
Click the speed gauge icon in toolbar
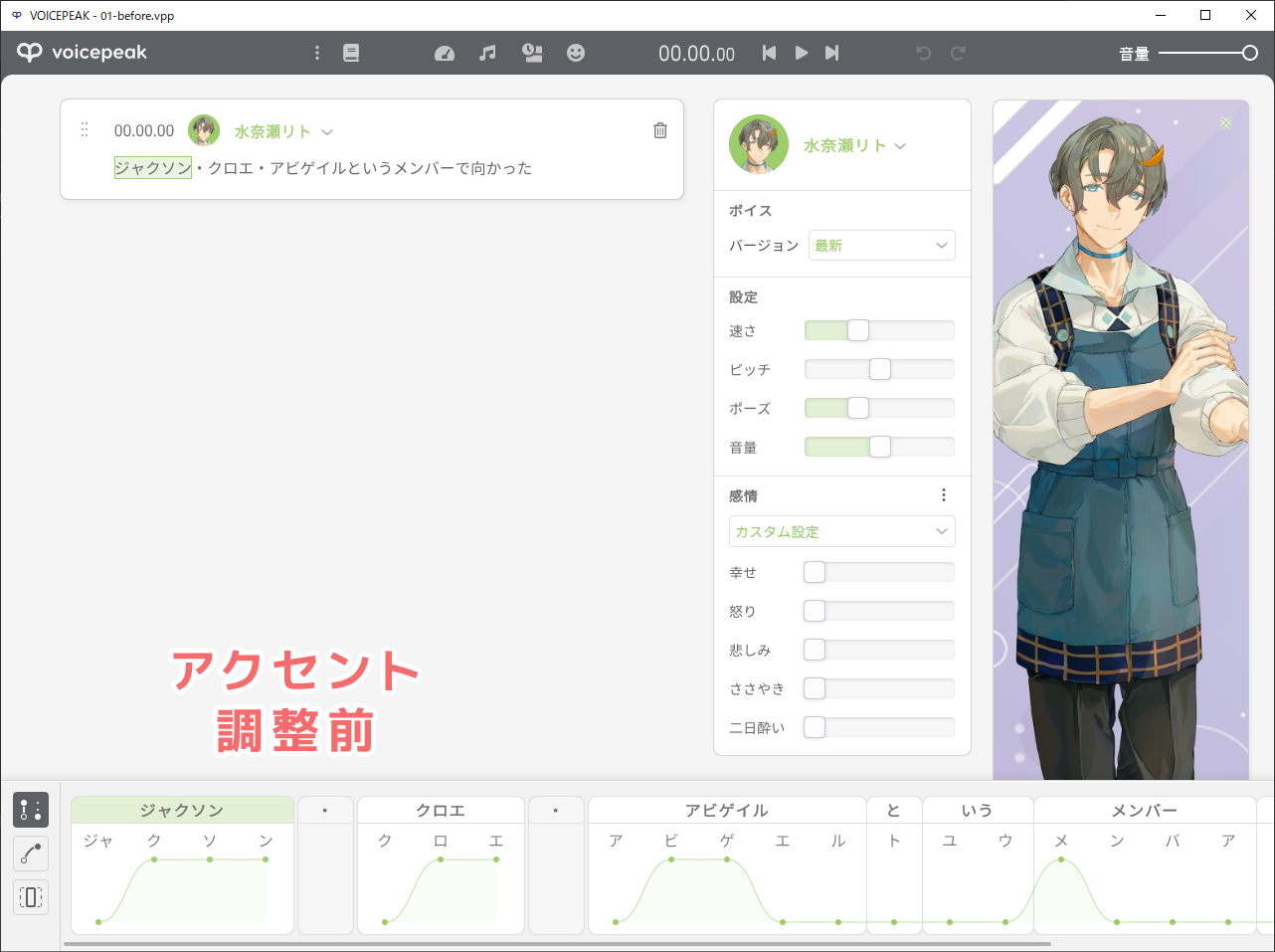click(445, 54)
